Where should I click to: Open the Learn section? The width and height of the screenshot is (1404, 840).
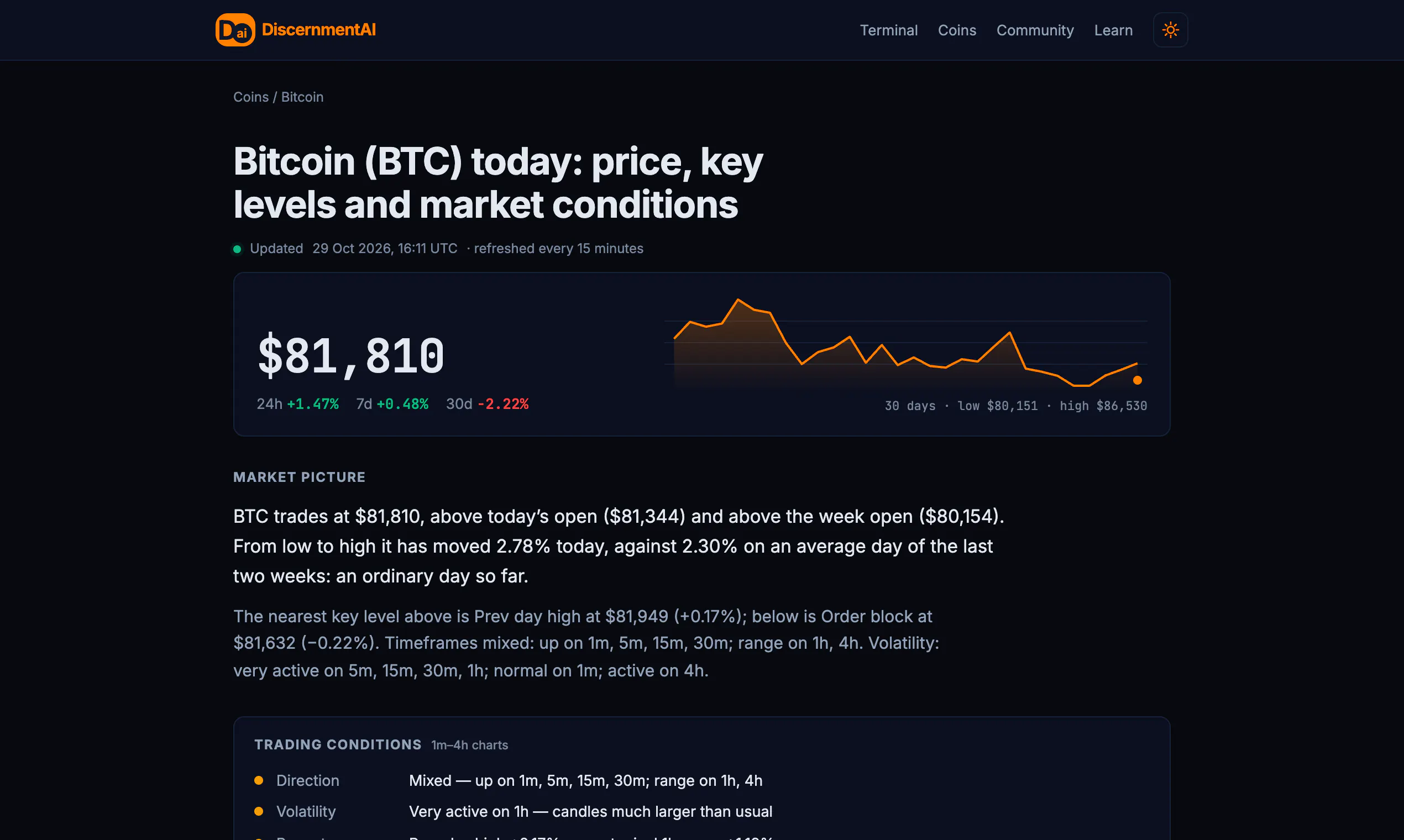pyautogui.click(x=1113, y=30)
